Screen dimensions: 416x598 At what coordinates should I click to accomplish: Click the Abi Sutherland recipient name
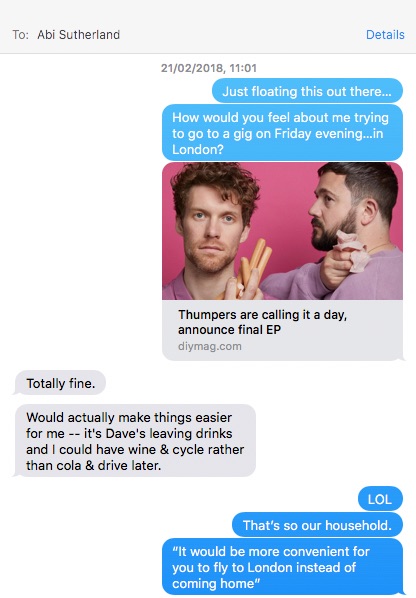[79, 35]
